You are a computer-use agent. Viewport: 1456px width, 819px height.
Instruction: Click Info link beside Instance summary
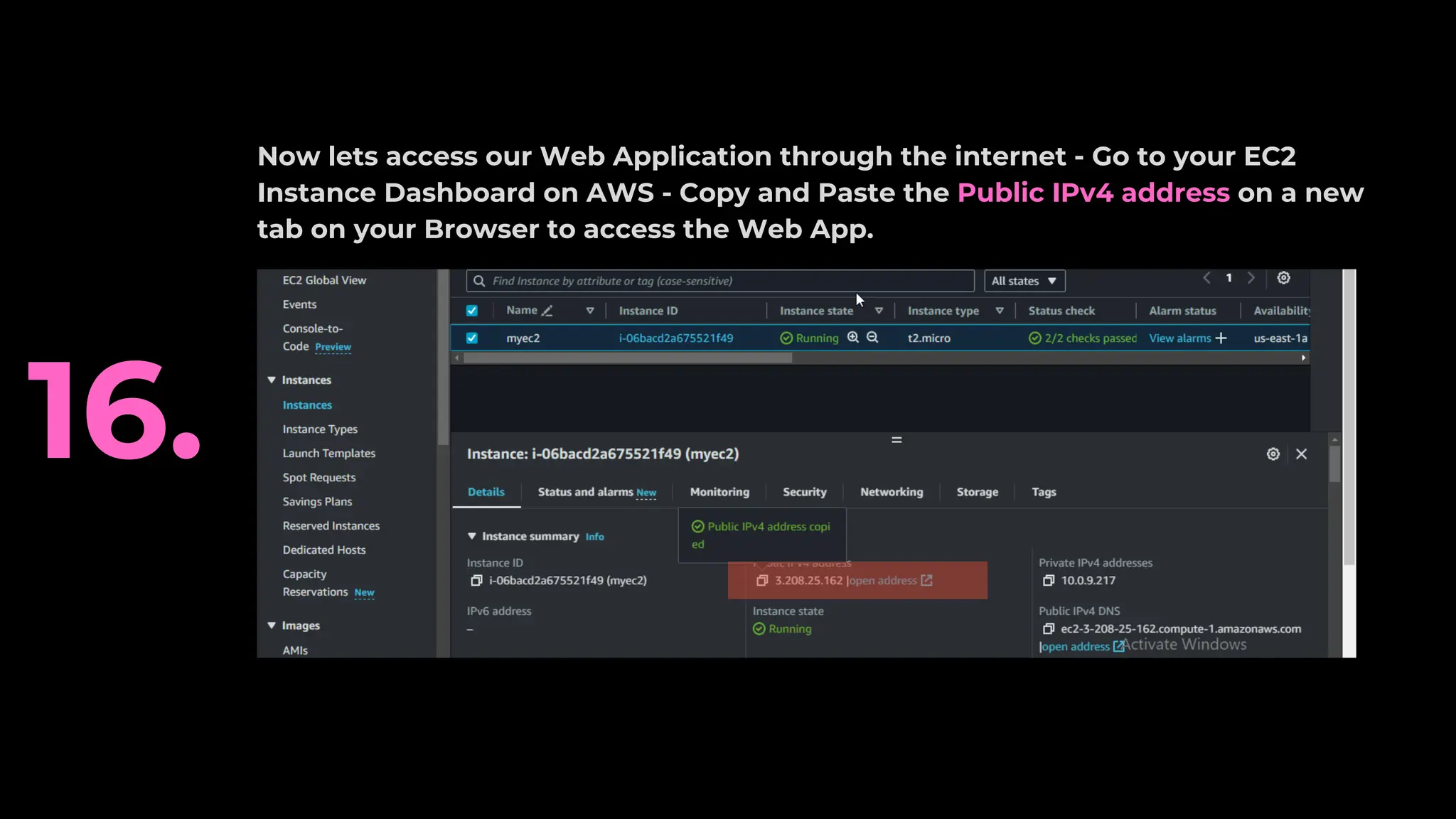point(595,537)
